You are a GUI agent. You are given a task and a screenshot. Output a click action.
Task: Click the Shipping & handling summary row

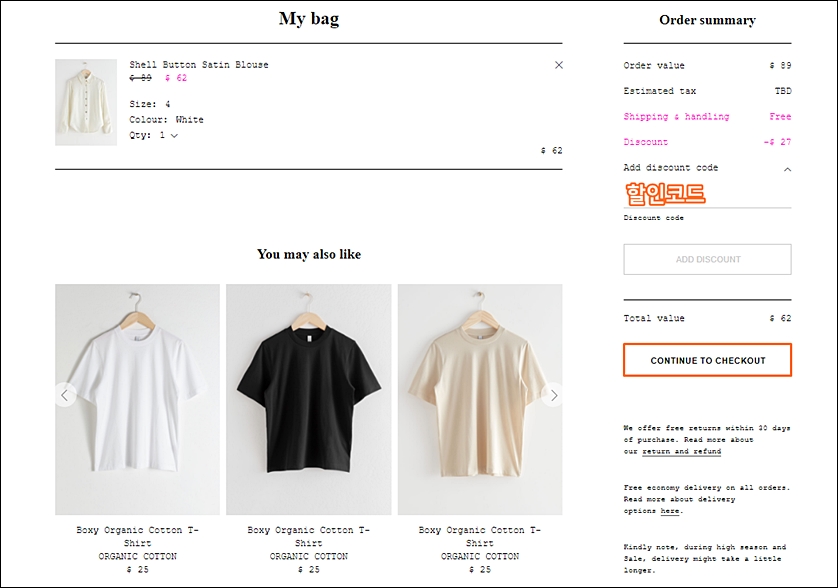(x=707, y=117)
